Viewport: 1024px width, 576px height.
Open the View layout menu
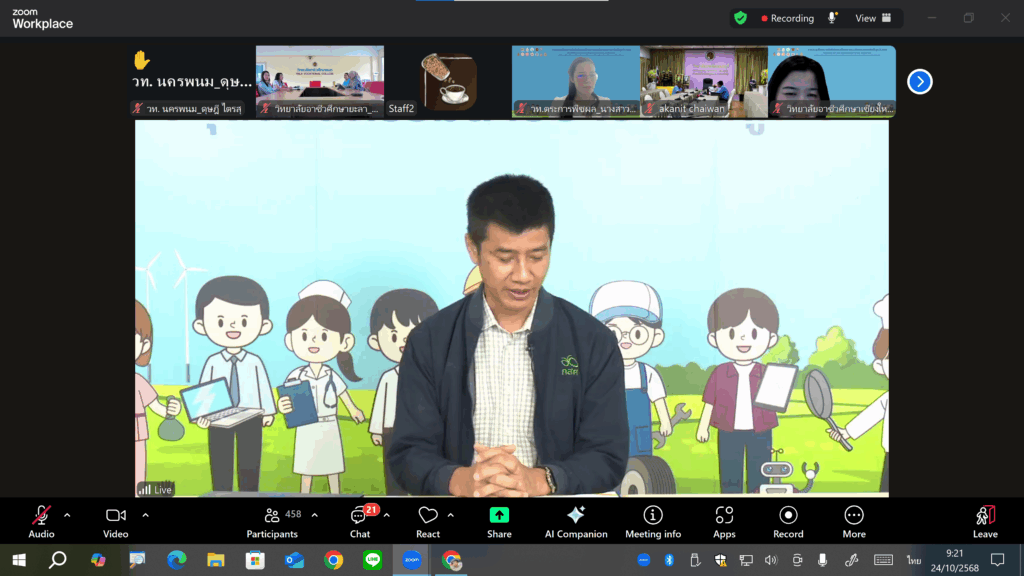click(872, 18)
